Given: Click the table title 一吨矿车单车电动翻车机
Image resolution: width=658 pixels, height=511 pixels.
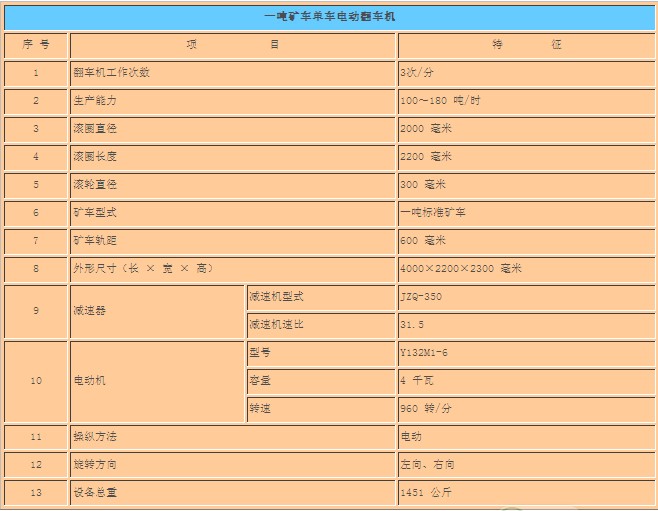Looking at the screenshot, I should (x=328, y=17).
